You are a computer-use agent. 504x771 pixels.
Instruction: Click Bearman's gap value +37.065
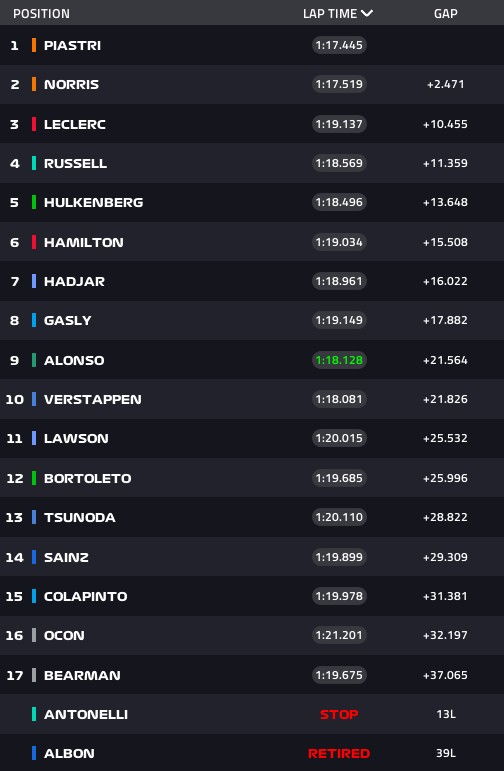[445, 675]
